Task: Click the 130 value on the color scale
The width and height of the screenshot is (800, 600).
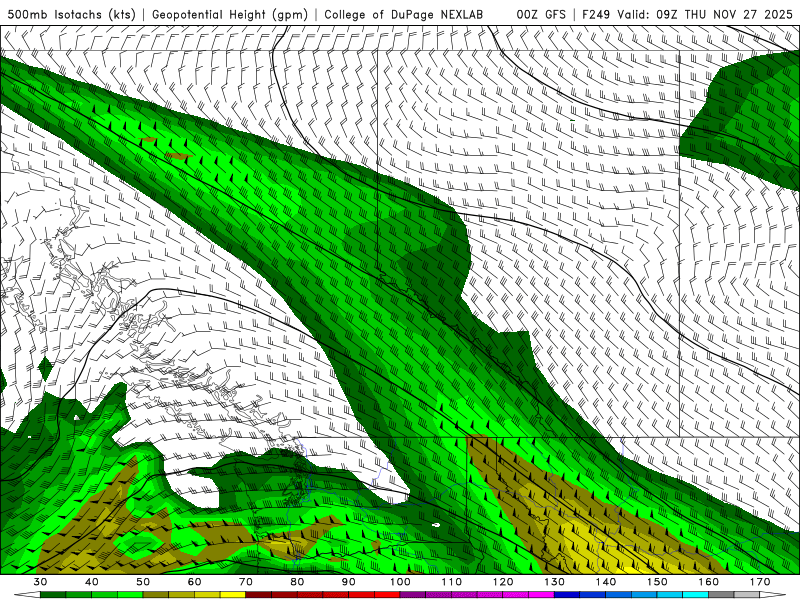Action: [554, 582]
